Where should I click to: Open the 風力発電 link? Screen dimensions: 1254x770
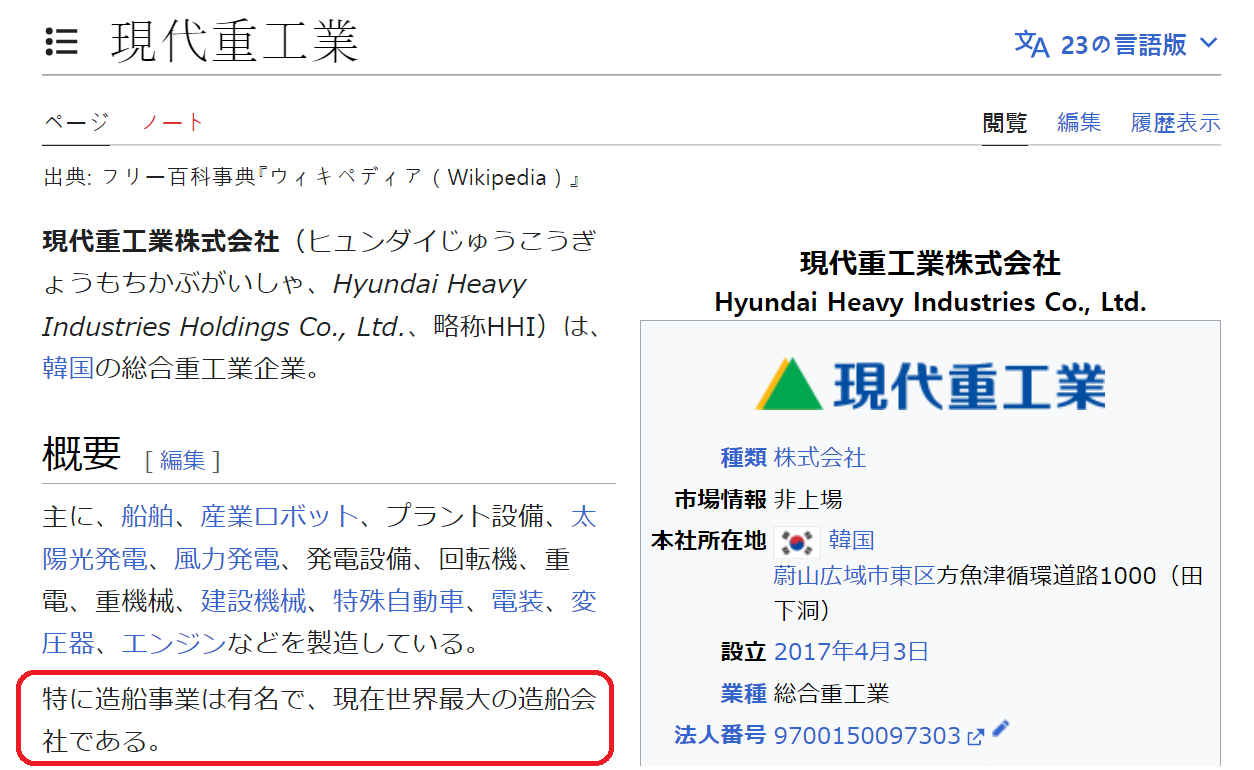(x=226, y=558)
